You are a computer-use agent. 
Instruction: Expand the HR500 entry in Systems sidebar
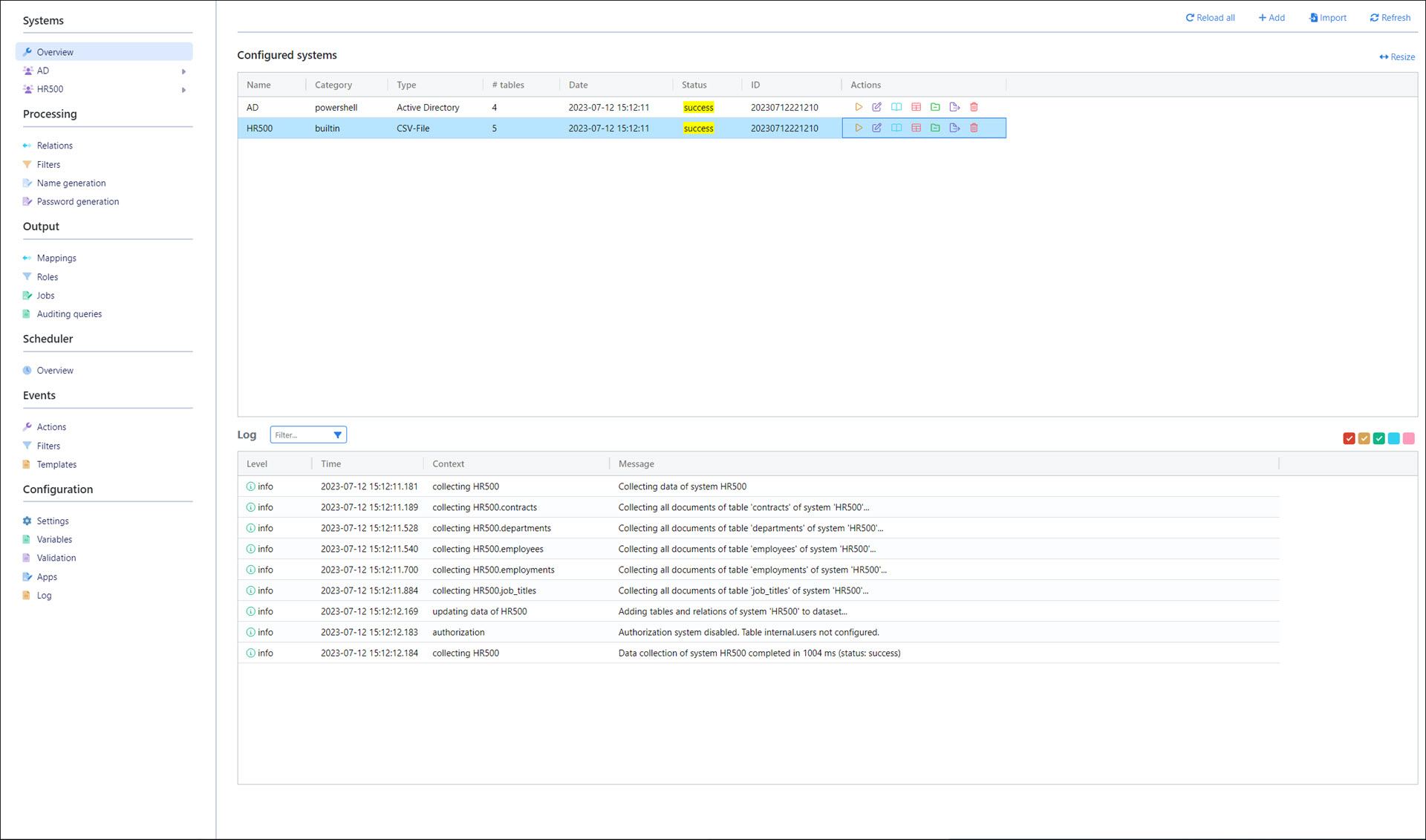(183, 90)
